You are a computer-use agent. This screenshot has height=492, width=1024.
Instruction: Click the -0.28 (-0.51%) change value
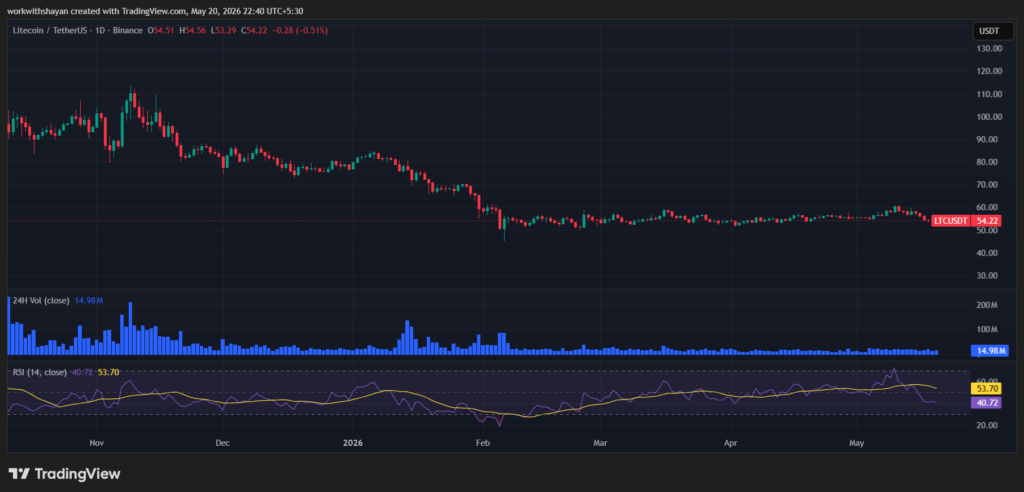(x=298, y=30)
